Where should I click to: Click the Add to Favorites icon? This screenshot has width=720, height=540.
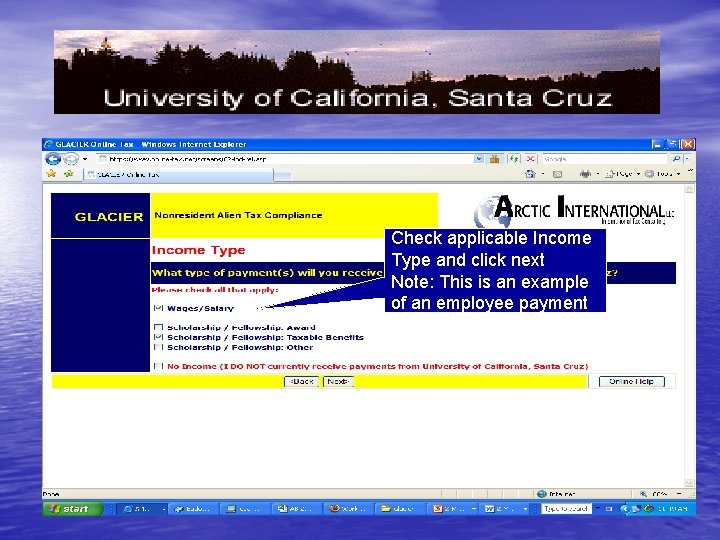(x=69, y=174)
